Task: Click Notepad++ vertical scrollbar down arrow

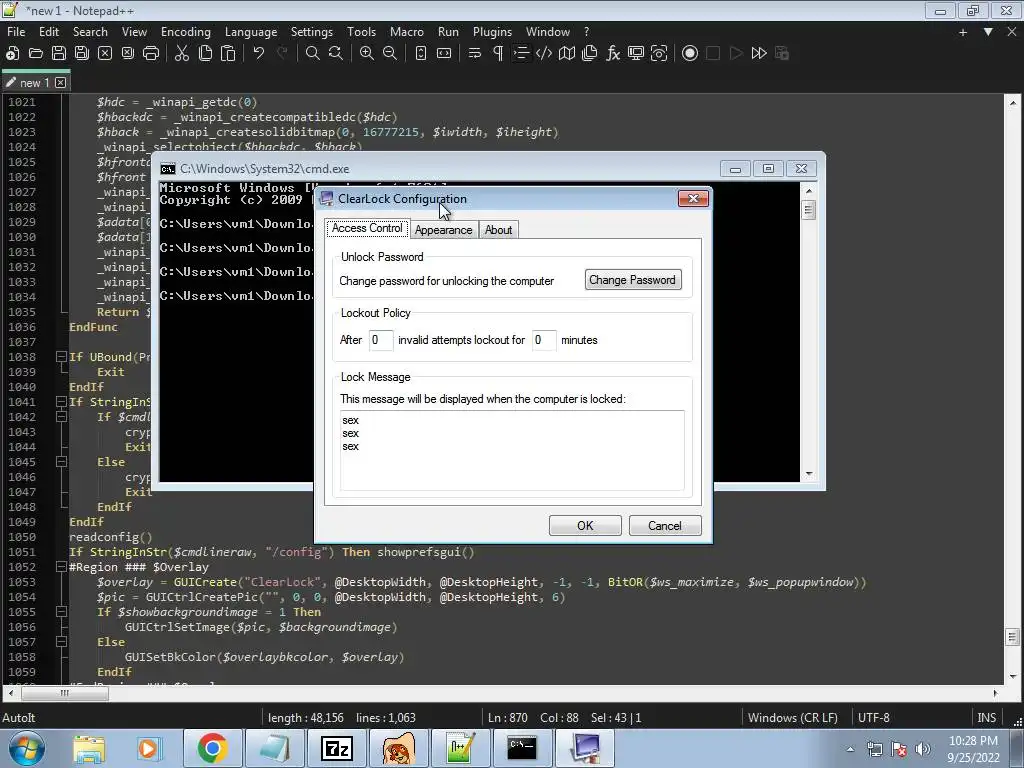Action: (x=1012, y=676)
